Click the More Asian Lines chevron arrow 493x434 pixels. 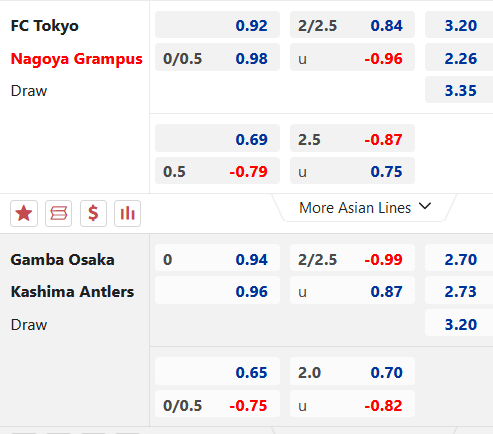coord(425,206)
